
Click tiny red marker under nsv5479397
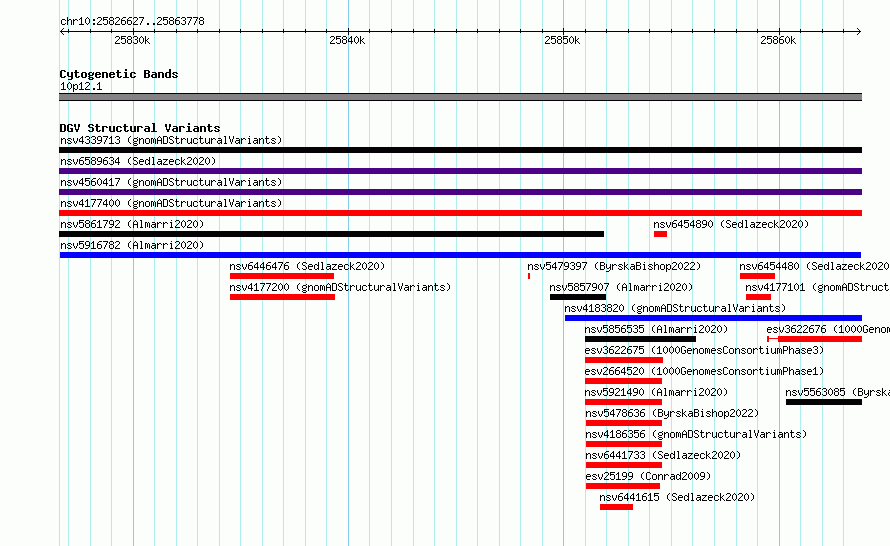pos(529,276)
